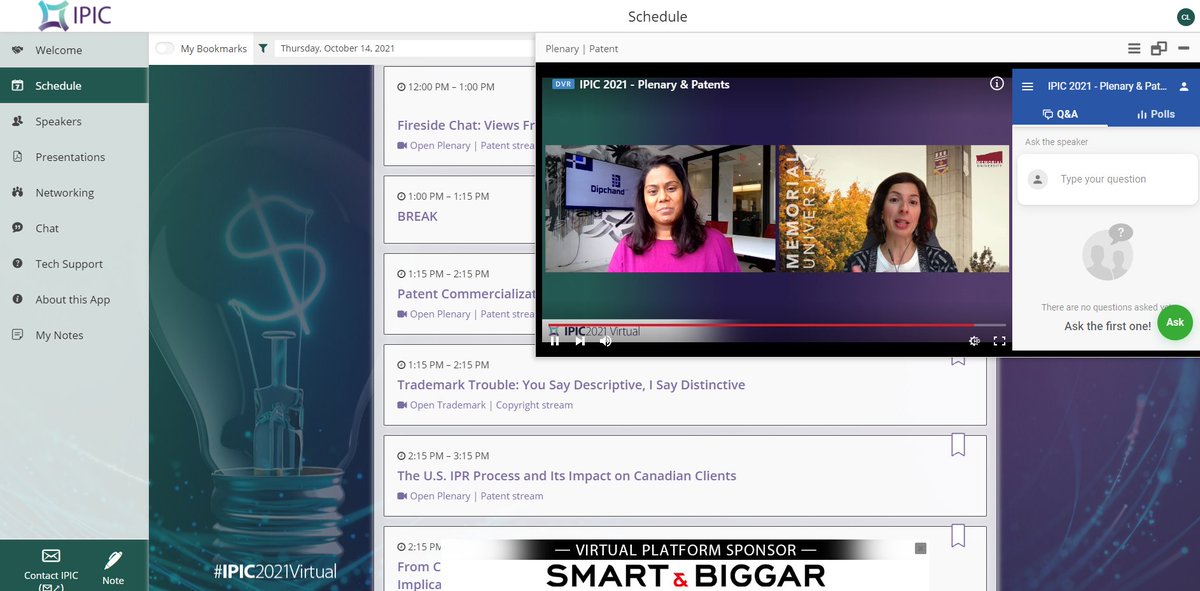1200x591 pixels.
Task: Click the Ask the speaker label
Action: [1056, 142]
